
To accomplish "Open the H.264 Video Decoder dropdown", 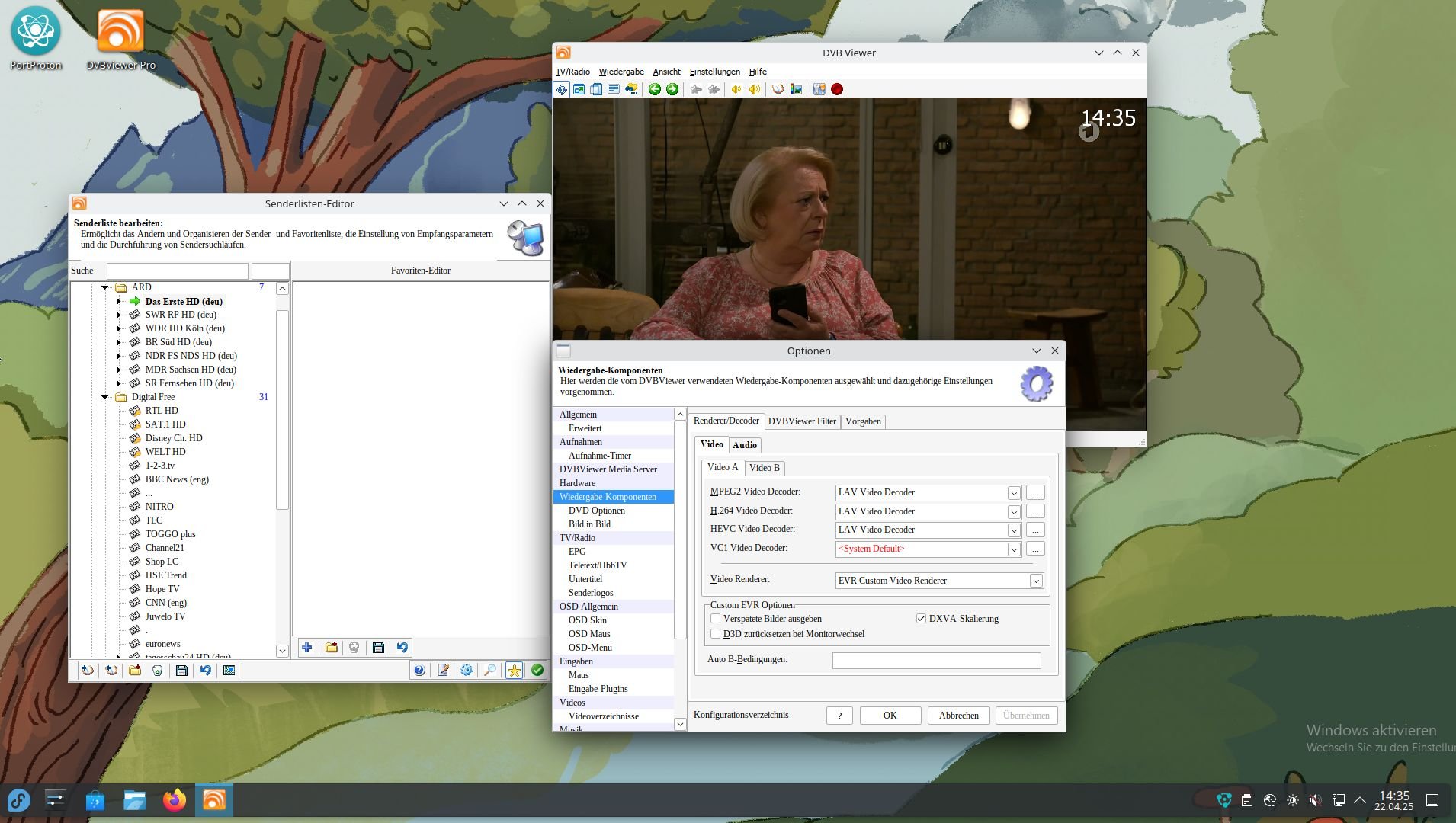I will click(1014, 511).
